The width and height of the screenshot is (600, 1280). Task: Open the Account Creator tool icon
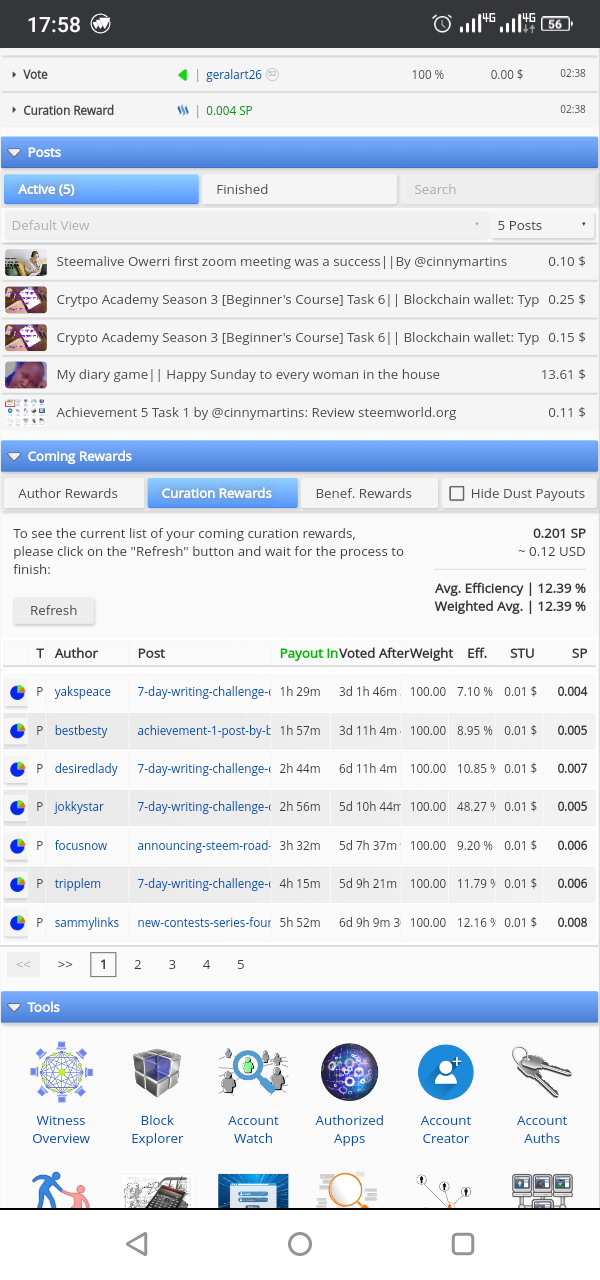coord(446,1073)
